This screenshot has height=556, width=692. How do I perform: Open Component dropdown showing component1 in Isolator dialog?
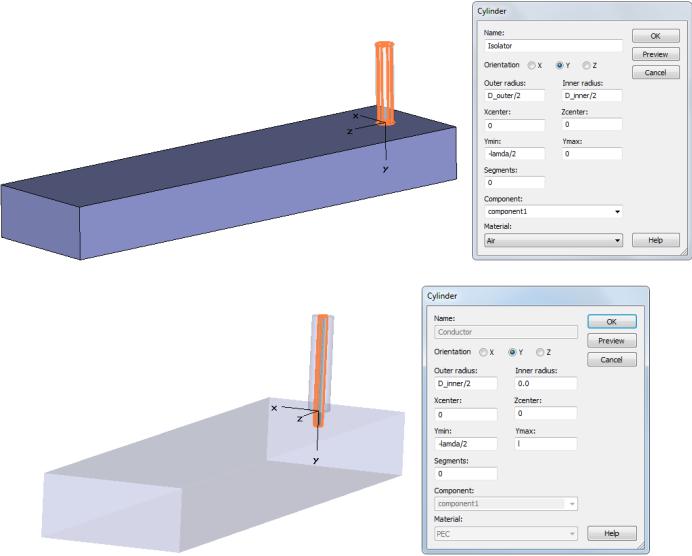553,211
